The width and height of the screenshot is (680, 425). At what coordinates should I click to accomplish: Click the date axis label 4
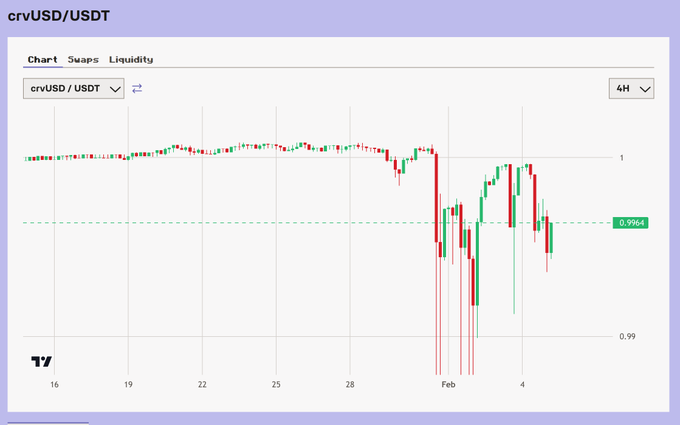pos(523,385)
